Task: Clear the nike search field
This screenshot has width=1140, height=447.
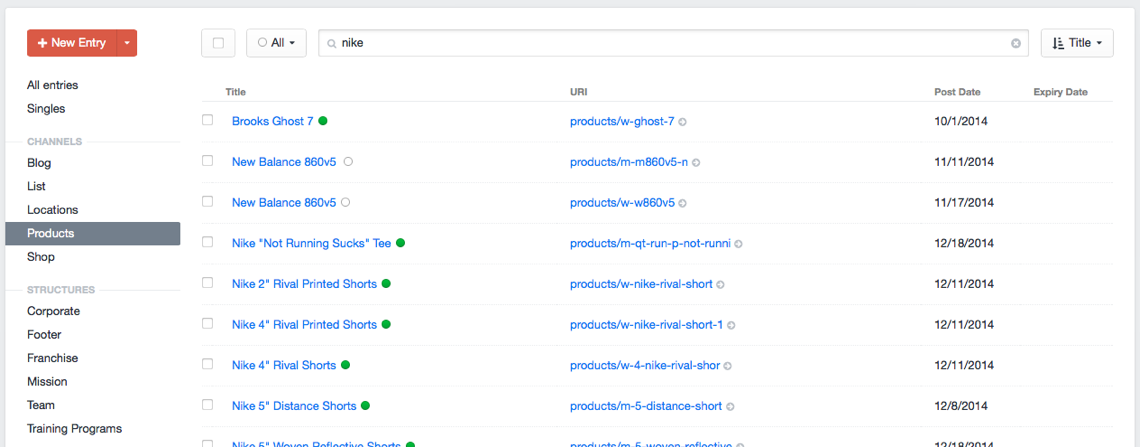Action: tap(1016, 44)
